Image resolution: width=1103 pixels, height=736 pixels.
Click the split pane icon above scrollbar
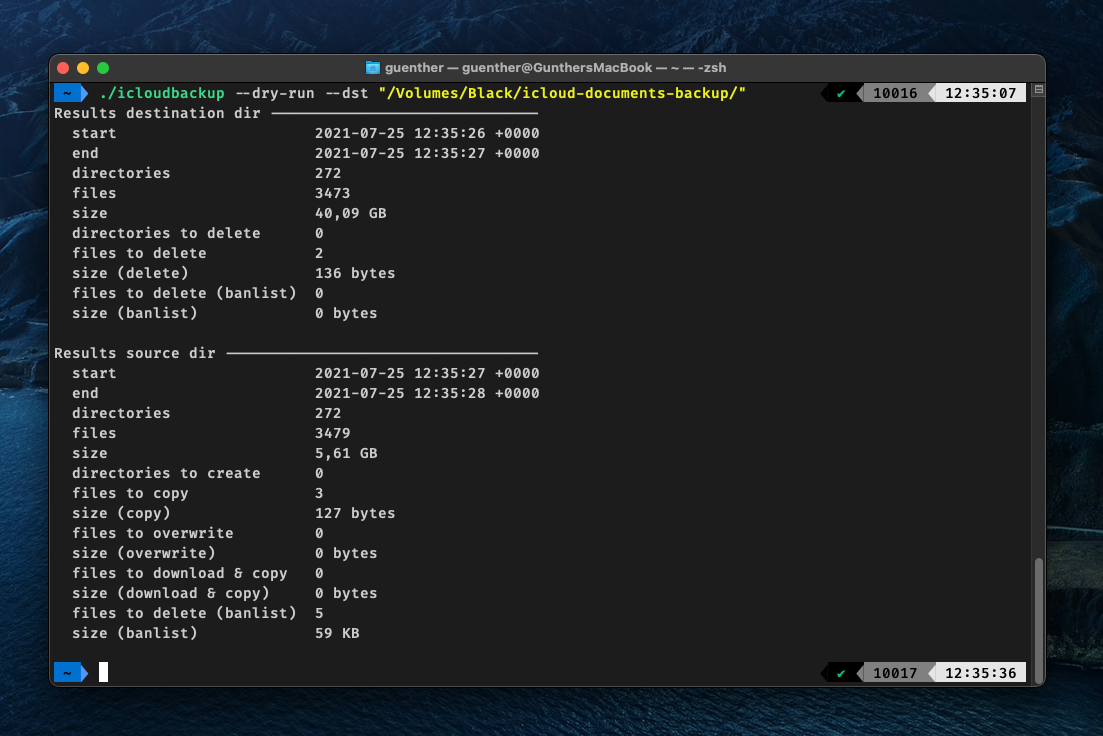(x=1038, y=90)
